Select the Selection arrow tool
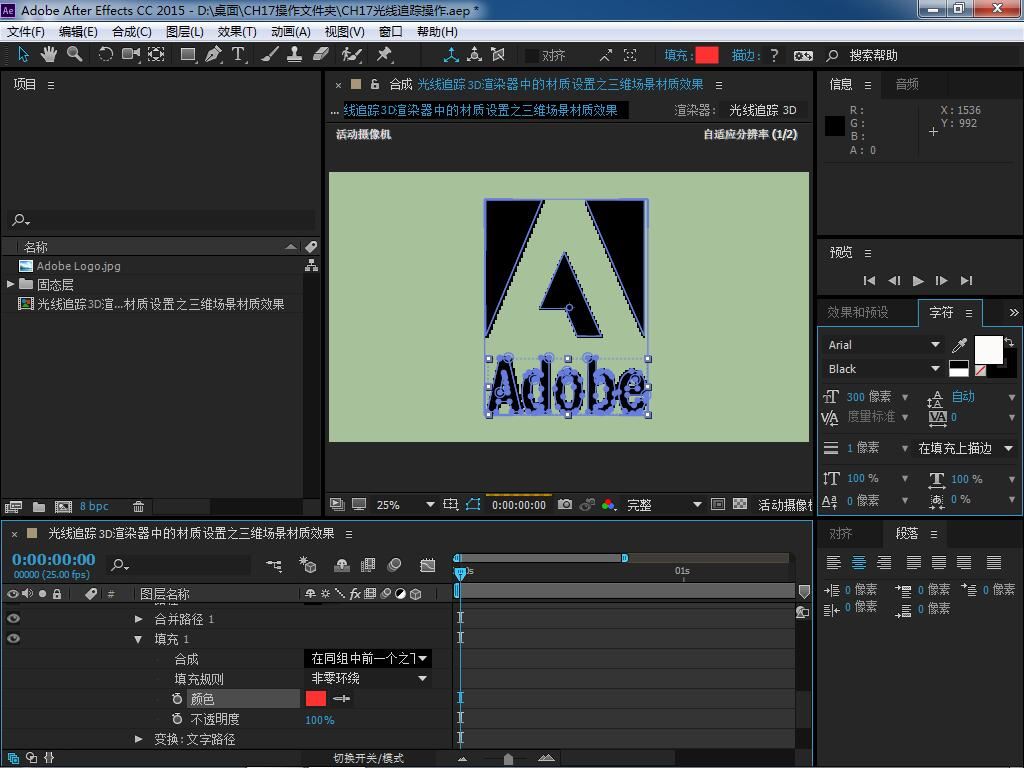 (x=23, y=55)
